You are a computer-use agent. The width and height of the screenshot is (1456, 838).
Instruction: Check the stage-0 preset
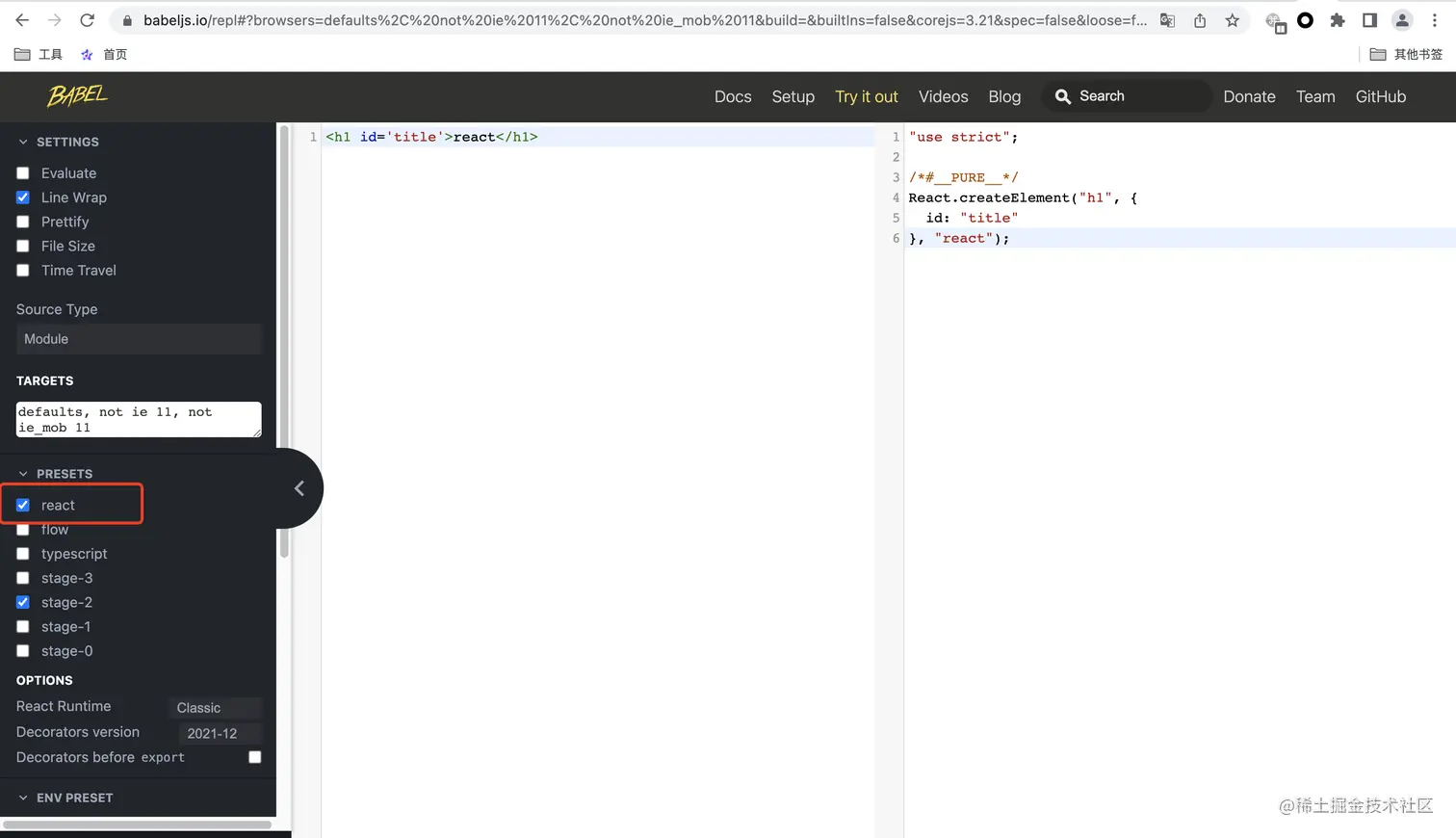[x=23, y=651]
